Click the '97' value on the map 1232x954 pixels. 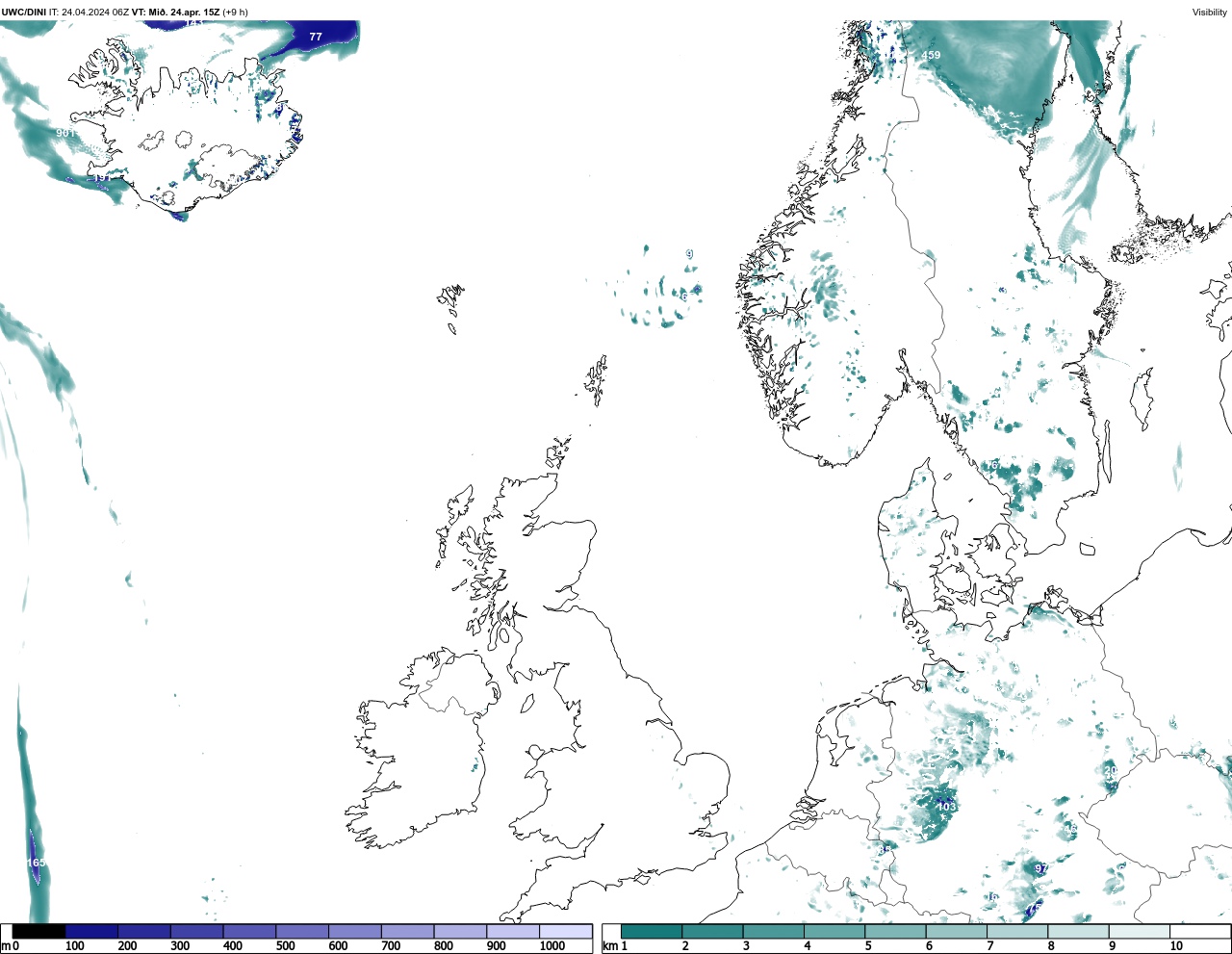coord(1041,868)
